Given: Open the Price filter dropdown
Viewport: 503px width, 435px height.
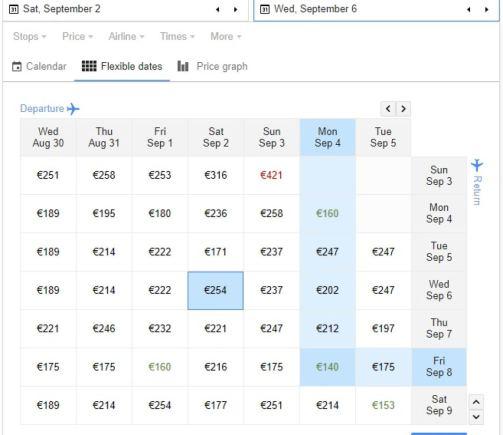Looking at the screenshot, I should coord(77,36).
